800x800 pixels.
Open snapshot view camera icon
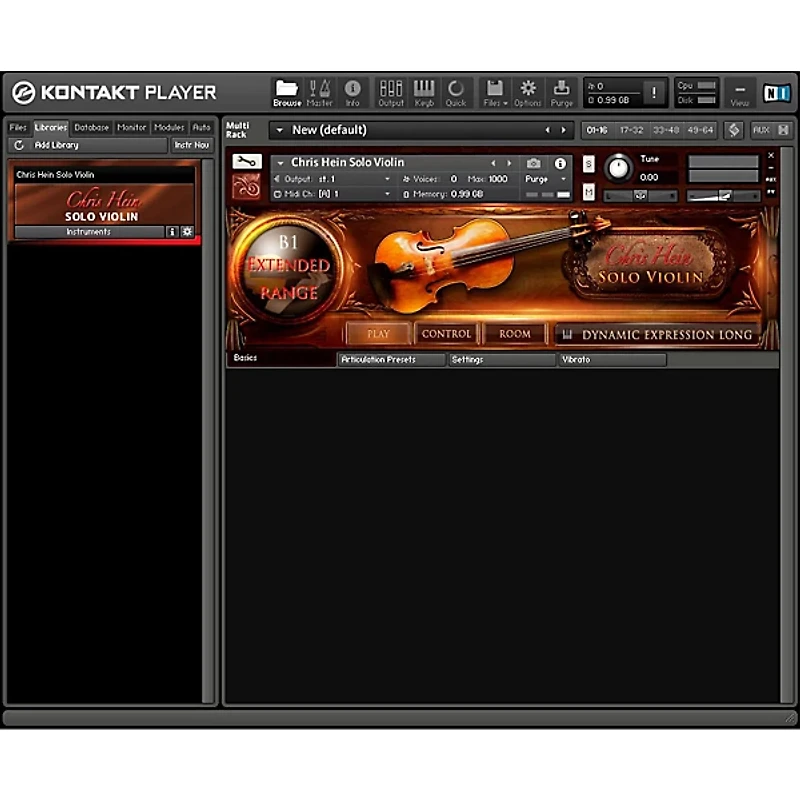coord(534,163)
